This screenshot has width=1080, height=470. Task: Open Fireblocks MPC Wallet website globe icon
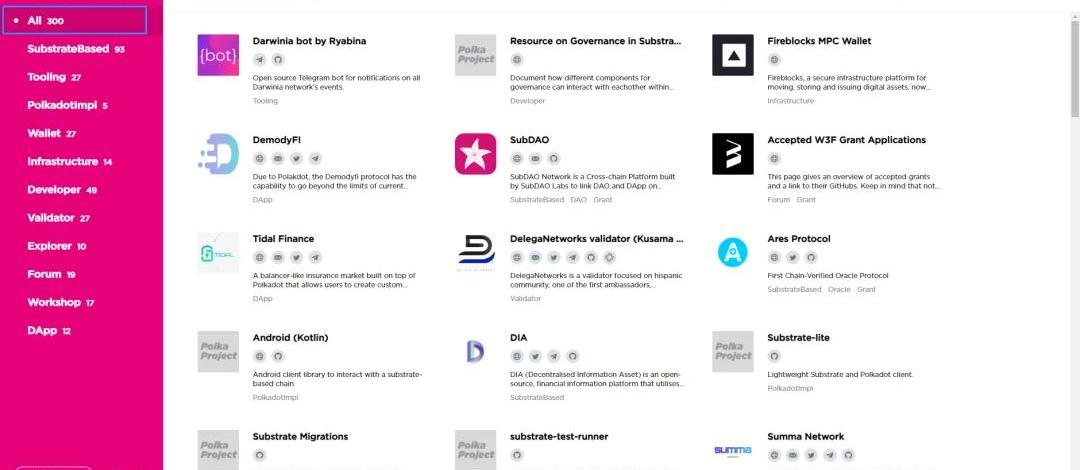click(774, 59)
